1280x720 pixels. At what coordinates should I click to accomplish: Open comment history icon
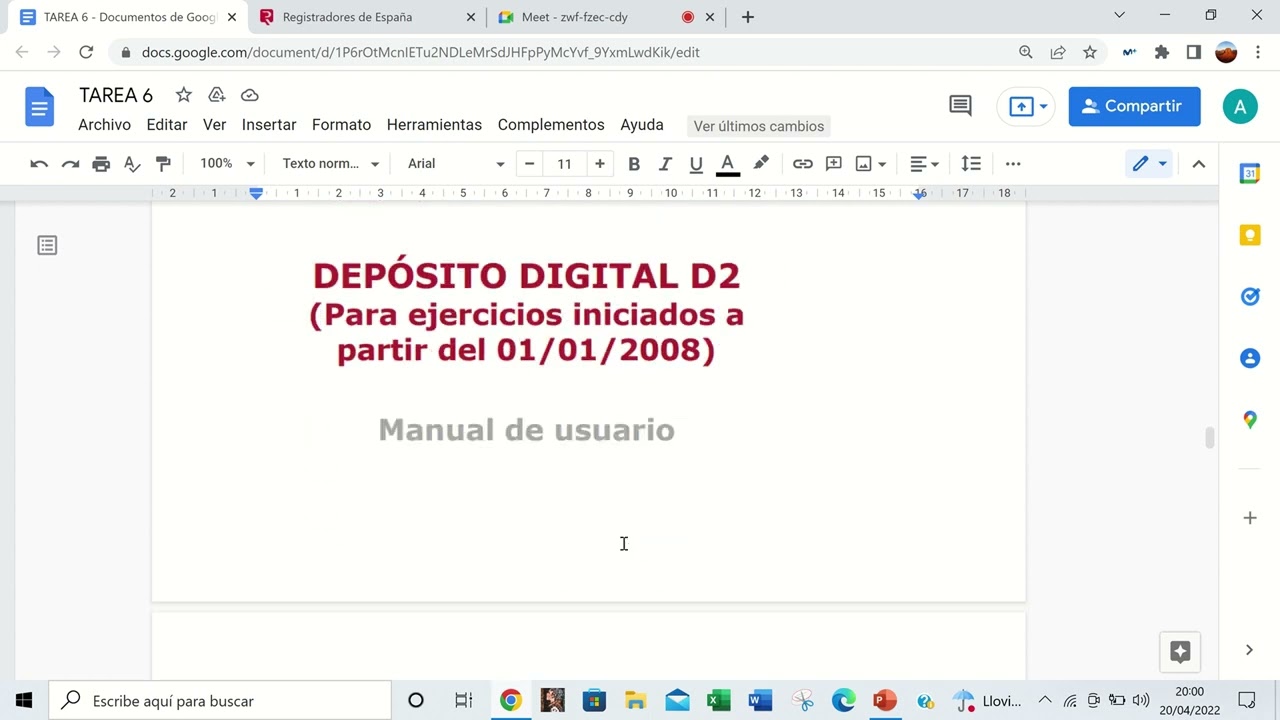pyautogui.click(x=960, y=106)
